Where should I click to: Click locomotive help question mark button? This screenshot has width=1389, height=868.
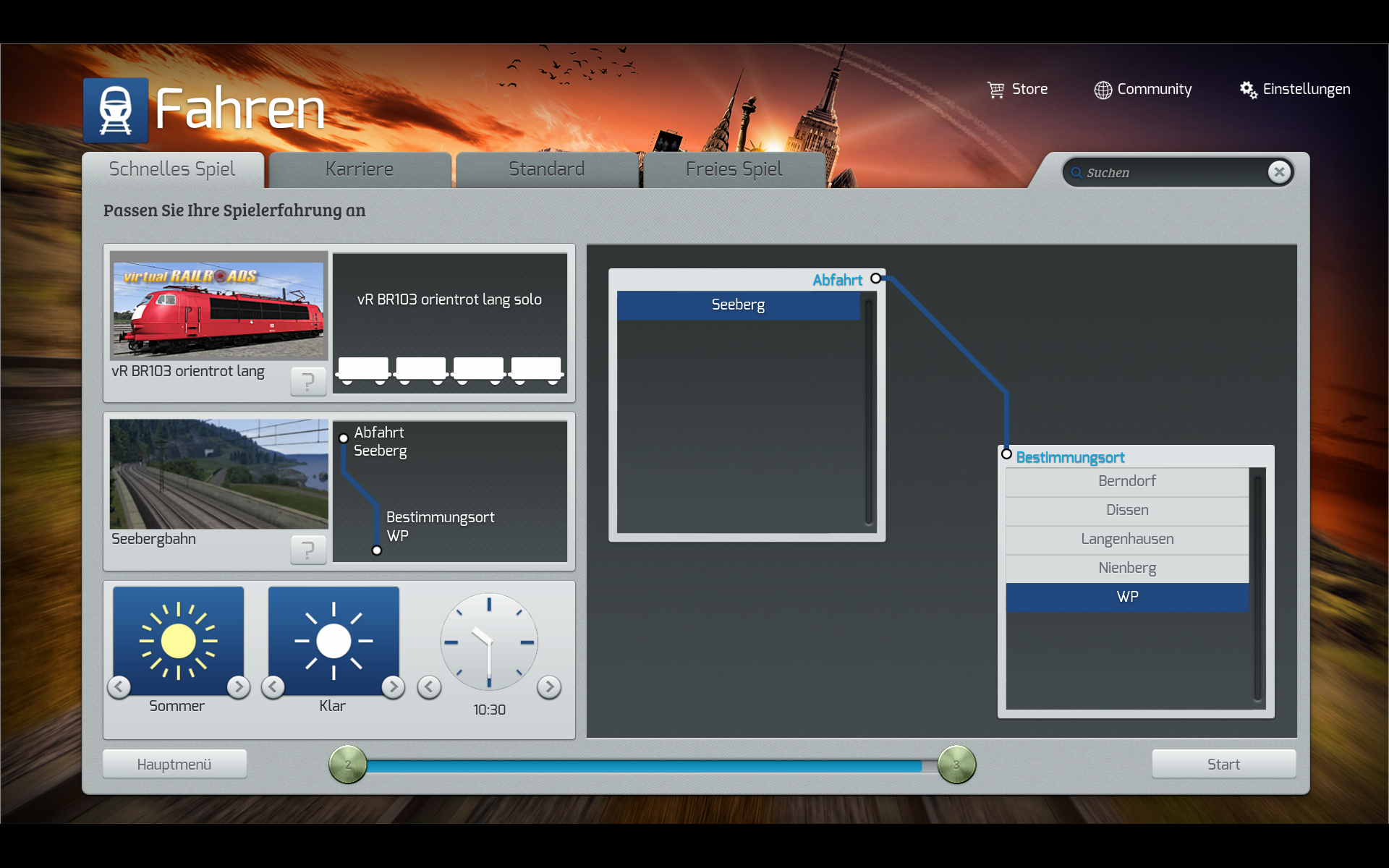tap(308, 380)
